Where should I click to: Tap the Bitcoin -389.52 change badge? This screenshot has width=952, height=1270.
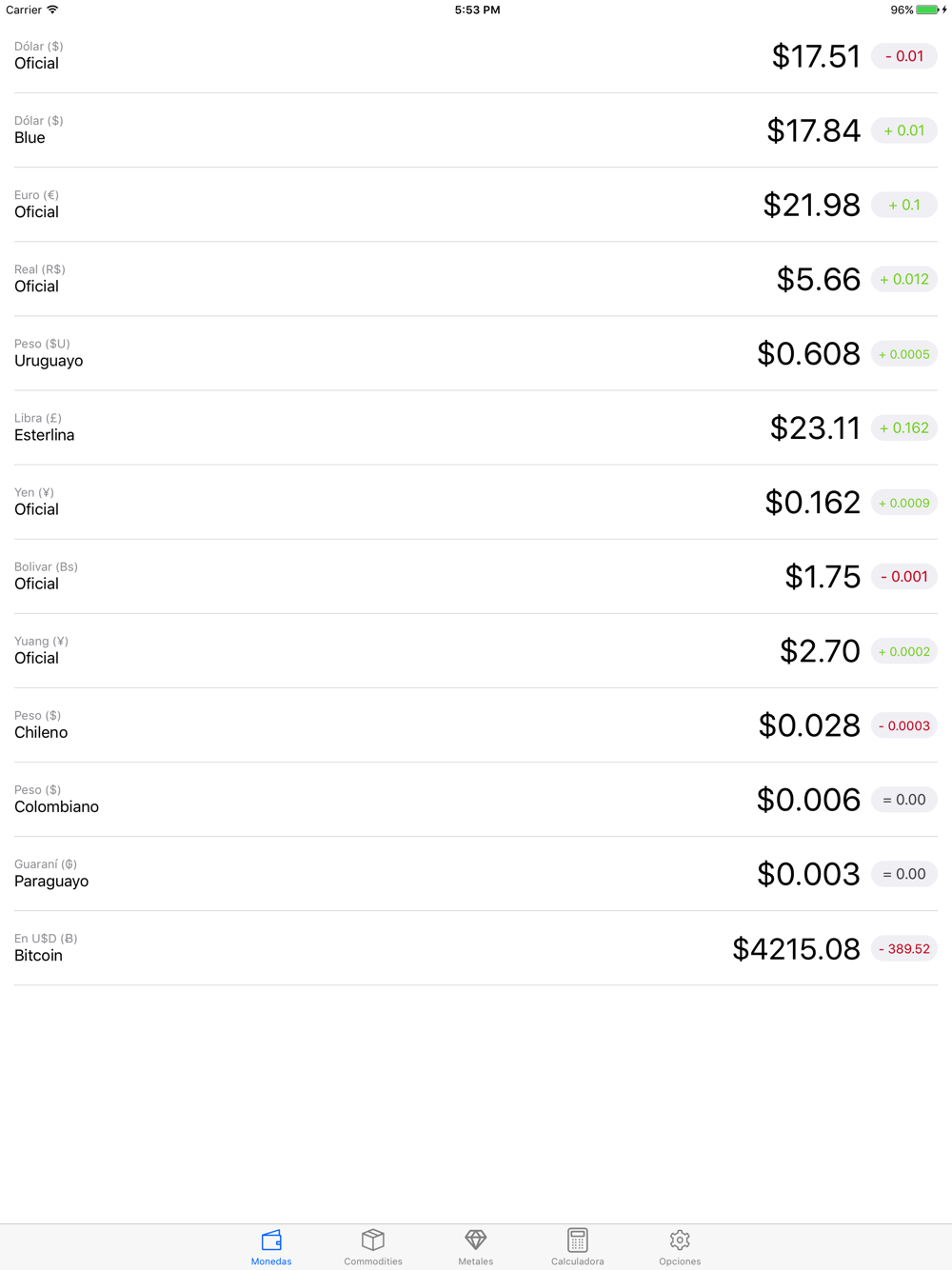[903, 948]
